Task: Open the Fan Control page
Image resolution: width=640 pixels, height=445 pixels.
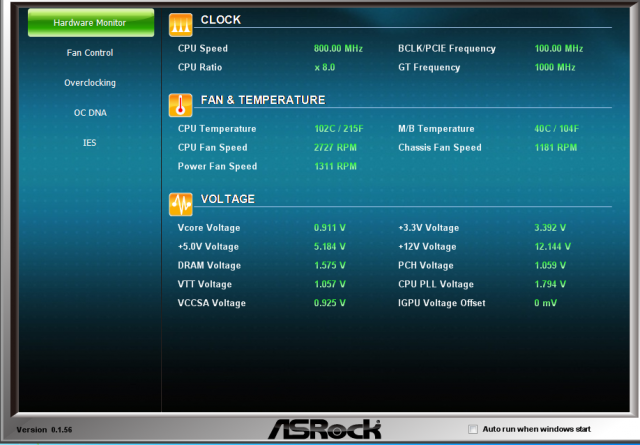Action: coord(90,53)
